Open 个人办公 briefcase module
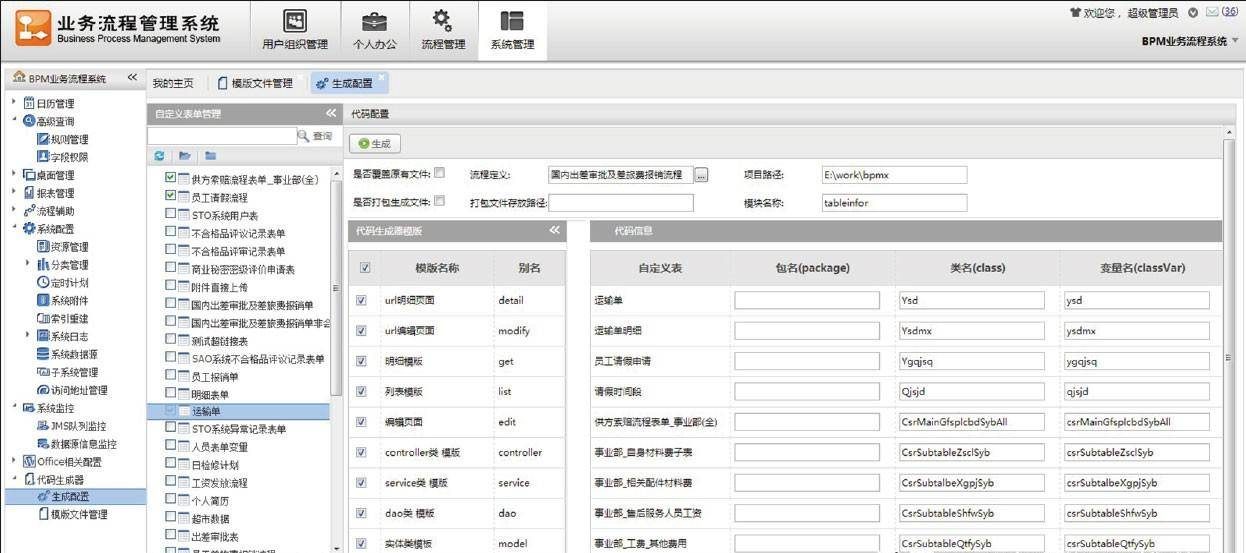The image size is (1246, 553). (x=374, y=30)
